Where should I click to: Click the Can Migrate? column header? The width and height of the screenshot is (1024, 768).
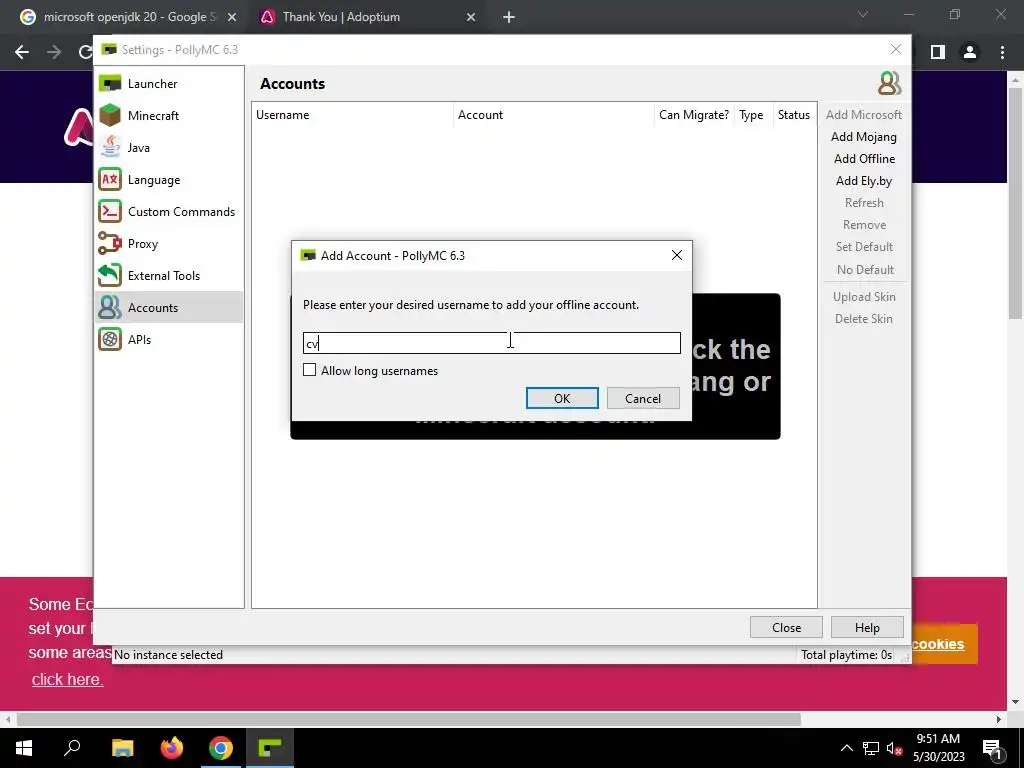[694, 115]
